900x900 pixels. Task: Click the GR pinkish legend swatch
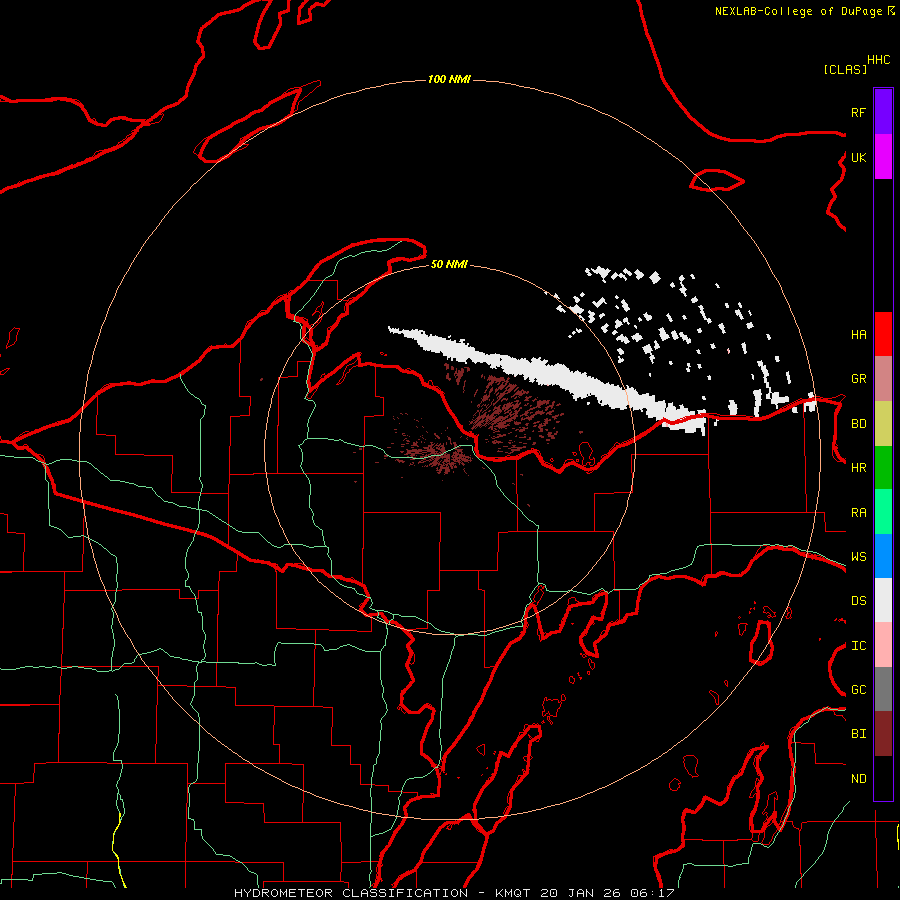[883, 379]
